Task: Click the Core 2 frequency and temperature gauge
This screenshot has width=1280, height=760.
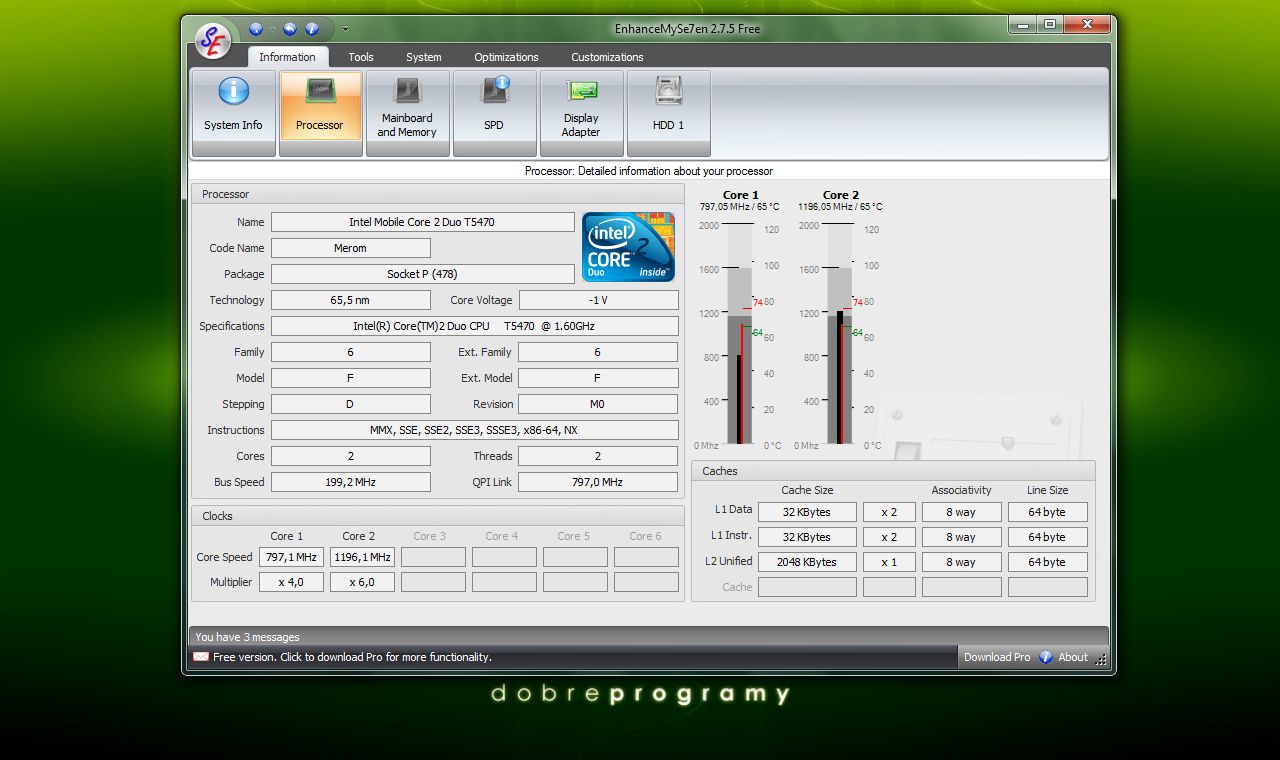Action: pyautogui.click(x=840, y=335)
